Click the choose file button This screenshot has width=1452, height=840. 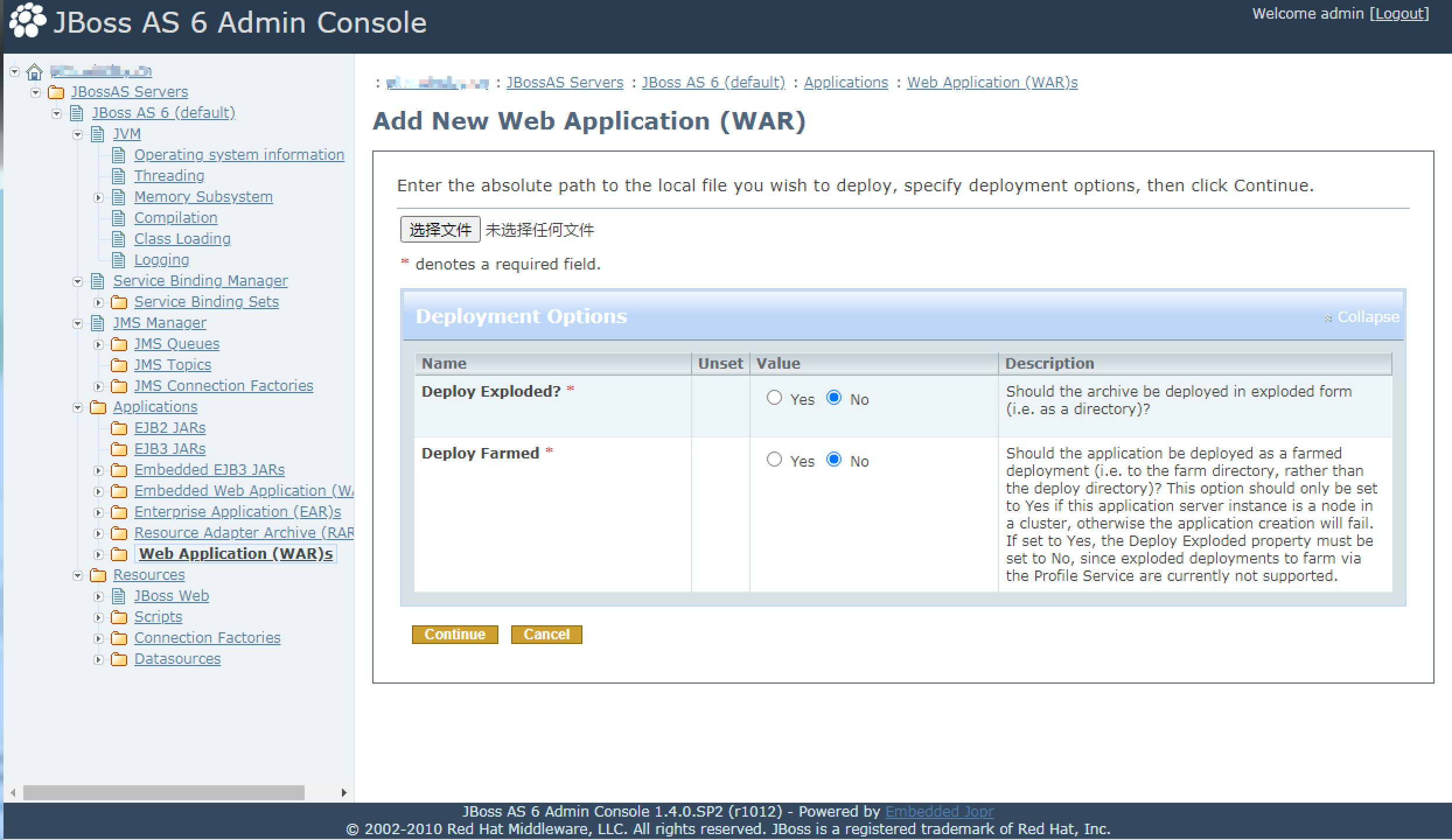[x=440, y=229]
